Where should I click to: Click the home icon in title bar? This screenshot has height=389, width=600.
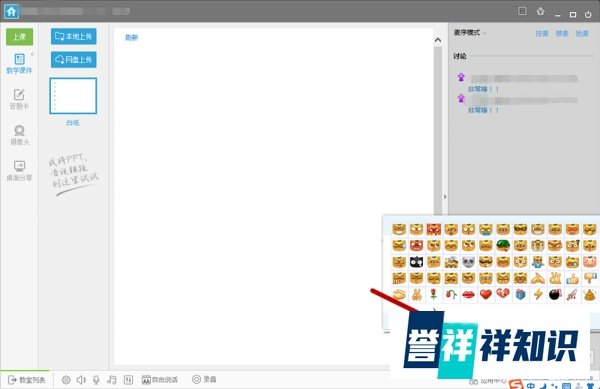(11, 11)
